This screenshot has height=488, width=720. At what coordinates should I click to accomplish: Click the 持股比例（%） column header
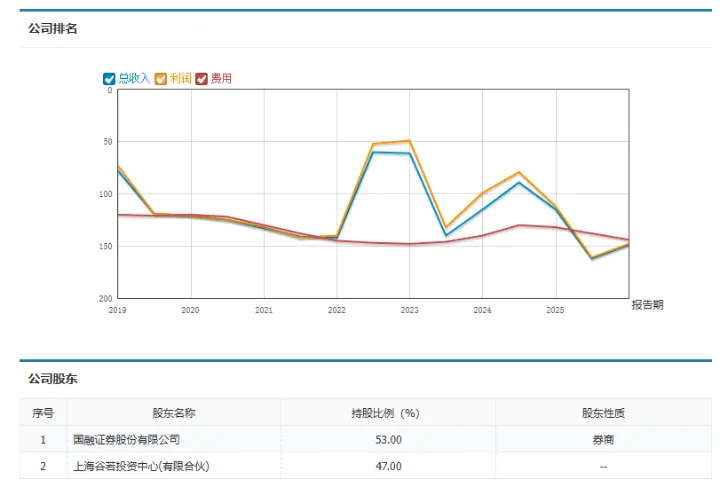[x=385, y=413]
